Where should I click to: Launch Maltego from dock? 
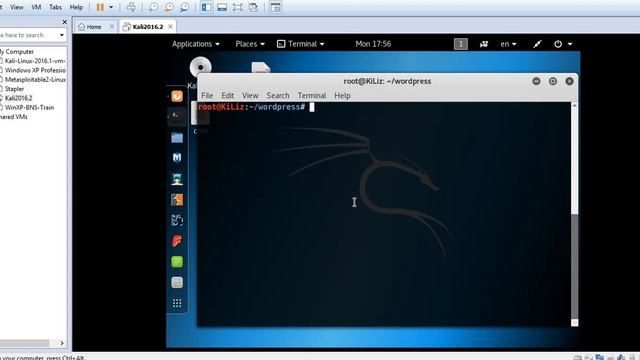(177, 220)
